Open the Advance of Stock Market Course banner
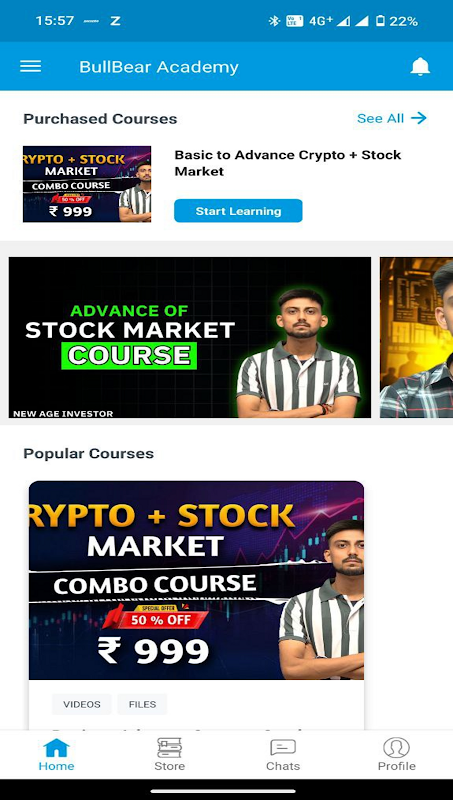This screenshot has height=800, width=453. pos(190,337)
